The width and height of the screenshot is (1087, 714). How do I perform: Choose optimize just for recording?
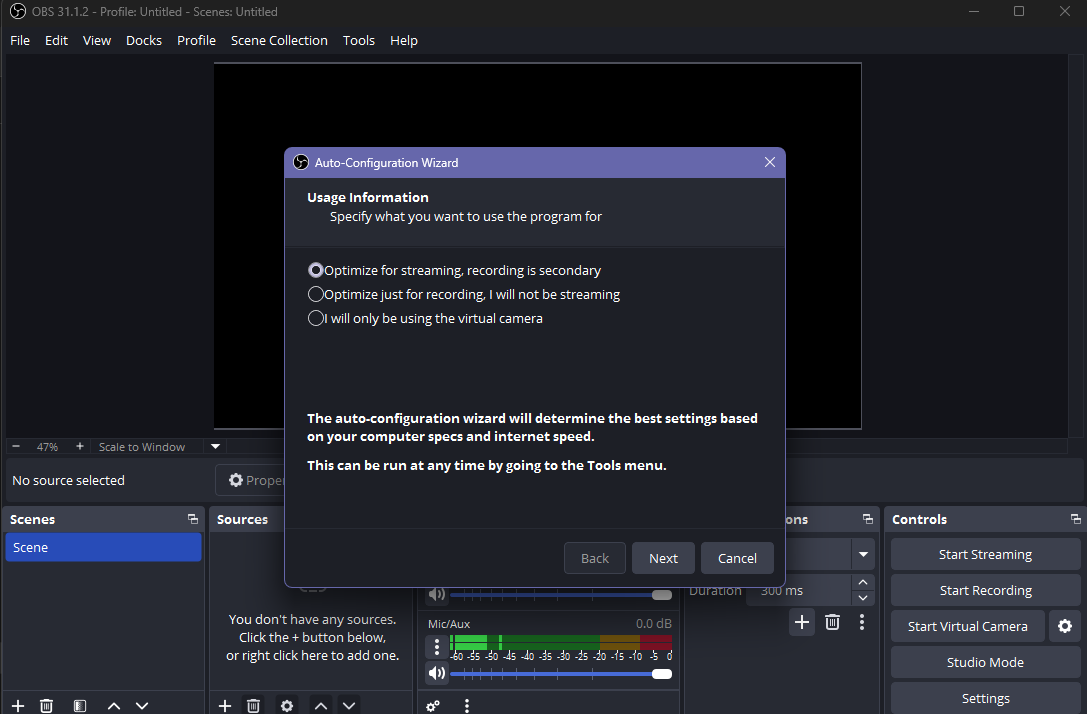pos(316,293)
